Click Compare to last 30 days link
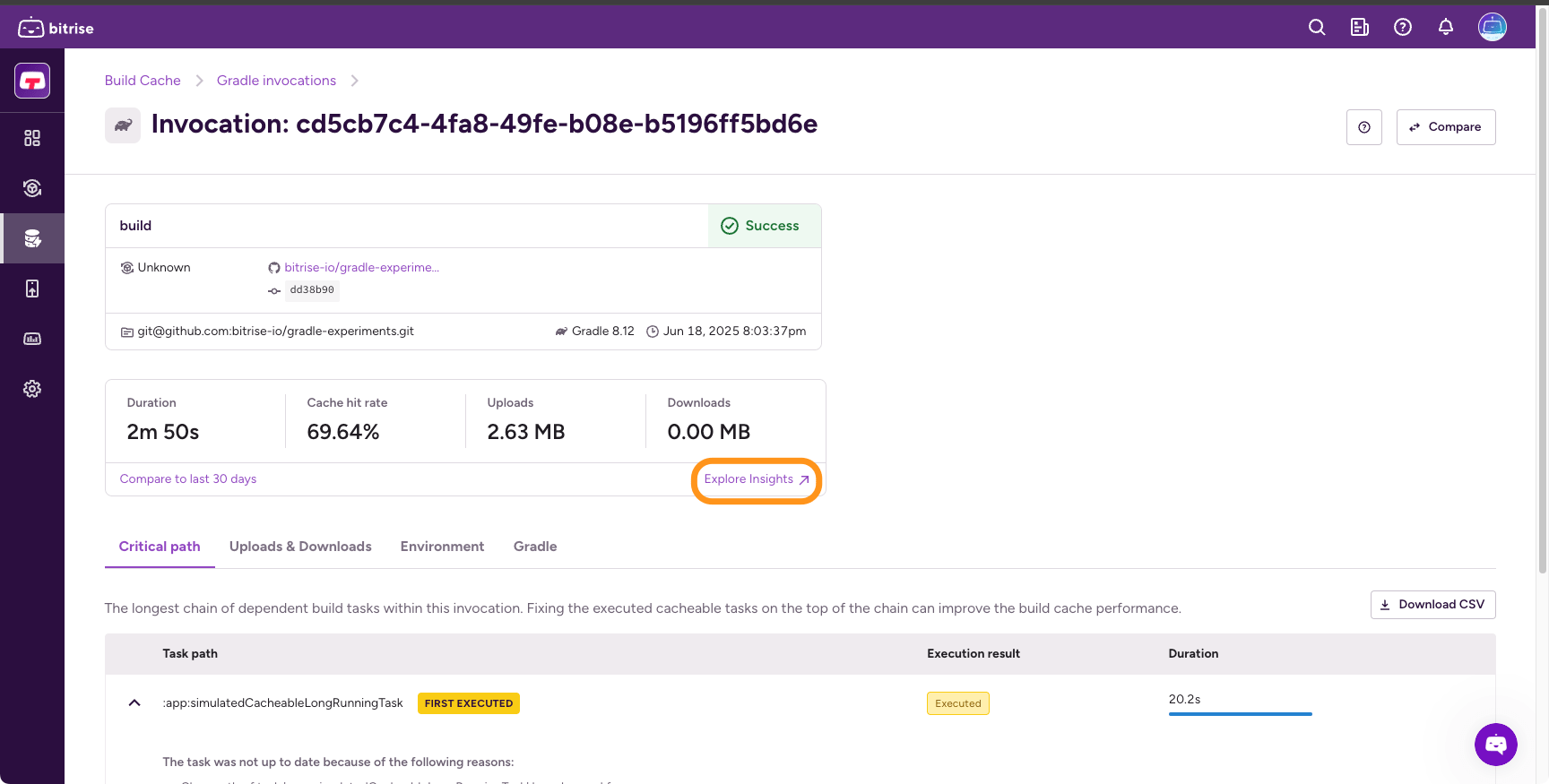 click(x=188, y=479)
